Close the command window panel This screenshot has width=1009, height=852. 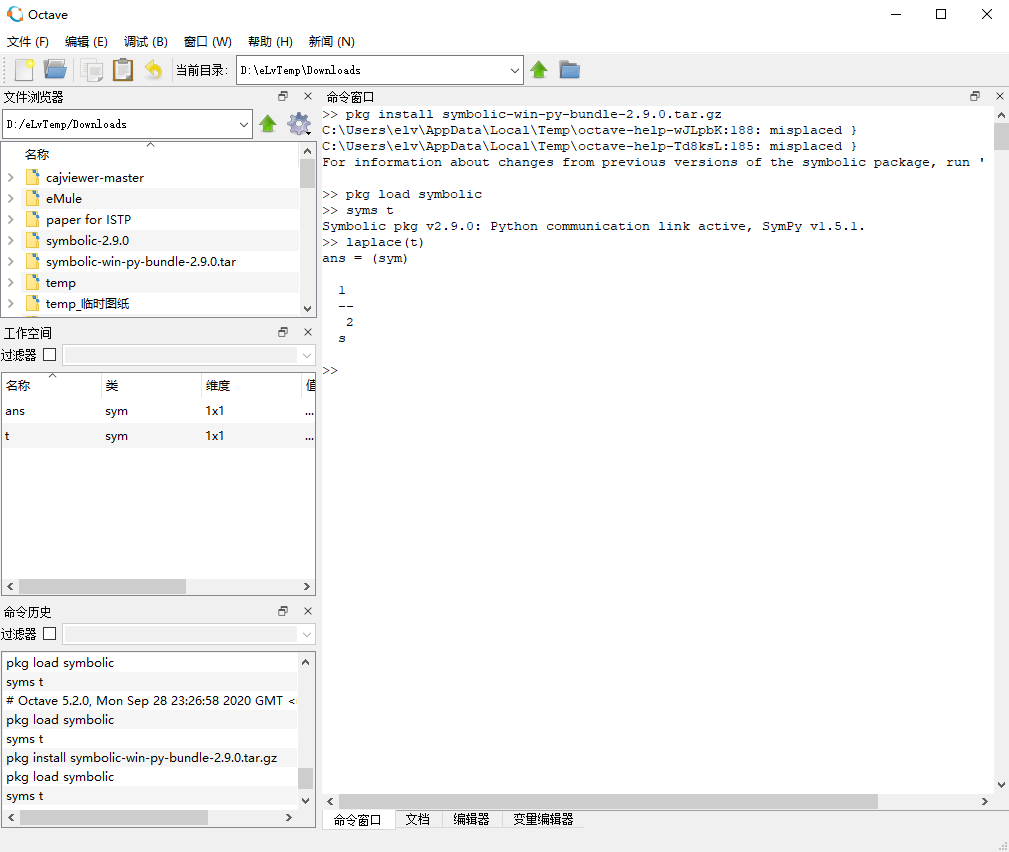999,97
